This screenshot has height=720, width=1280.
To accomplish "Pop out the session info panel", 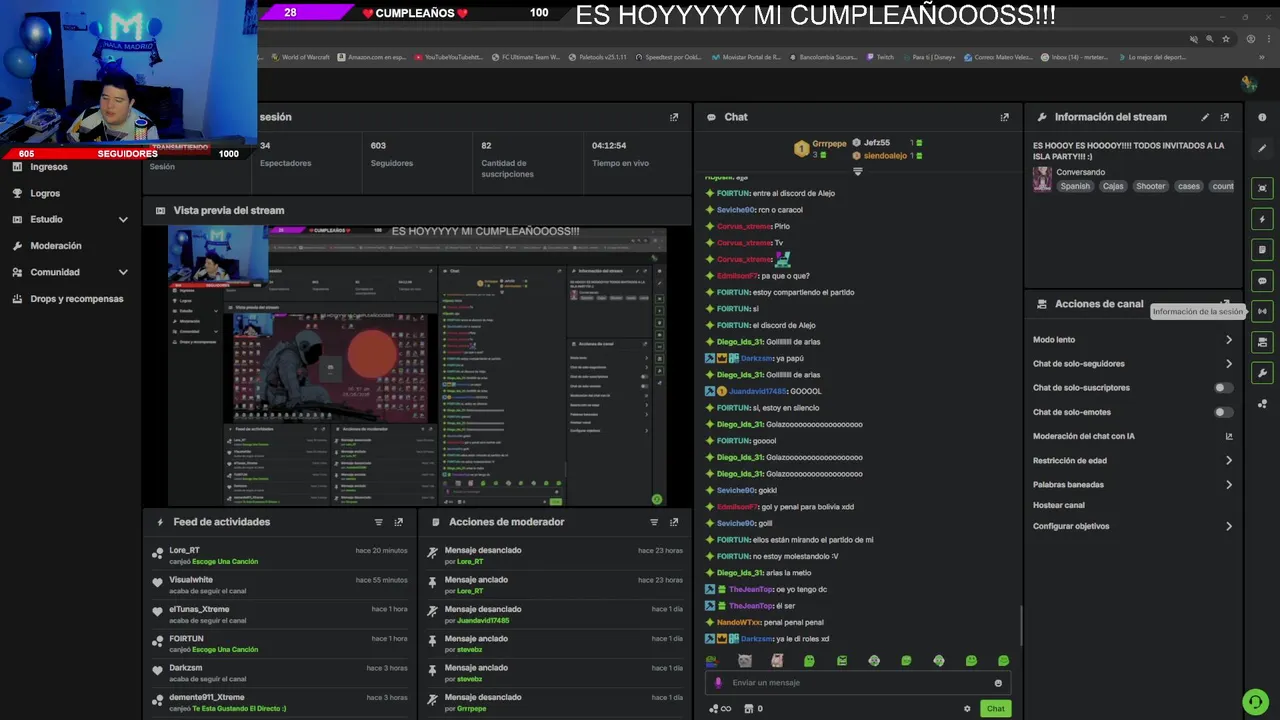I will [673, 117].
